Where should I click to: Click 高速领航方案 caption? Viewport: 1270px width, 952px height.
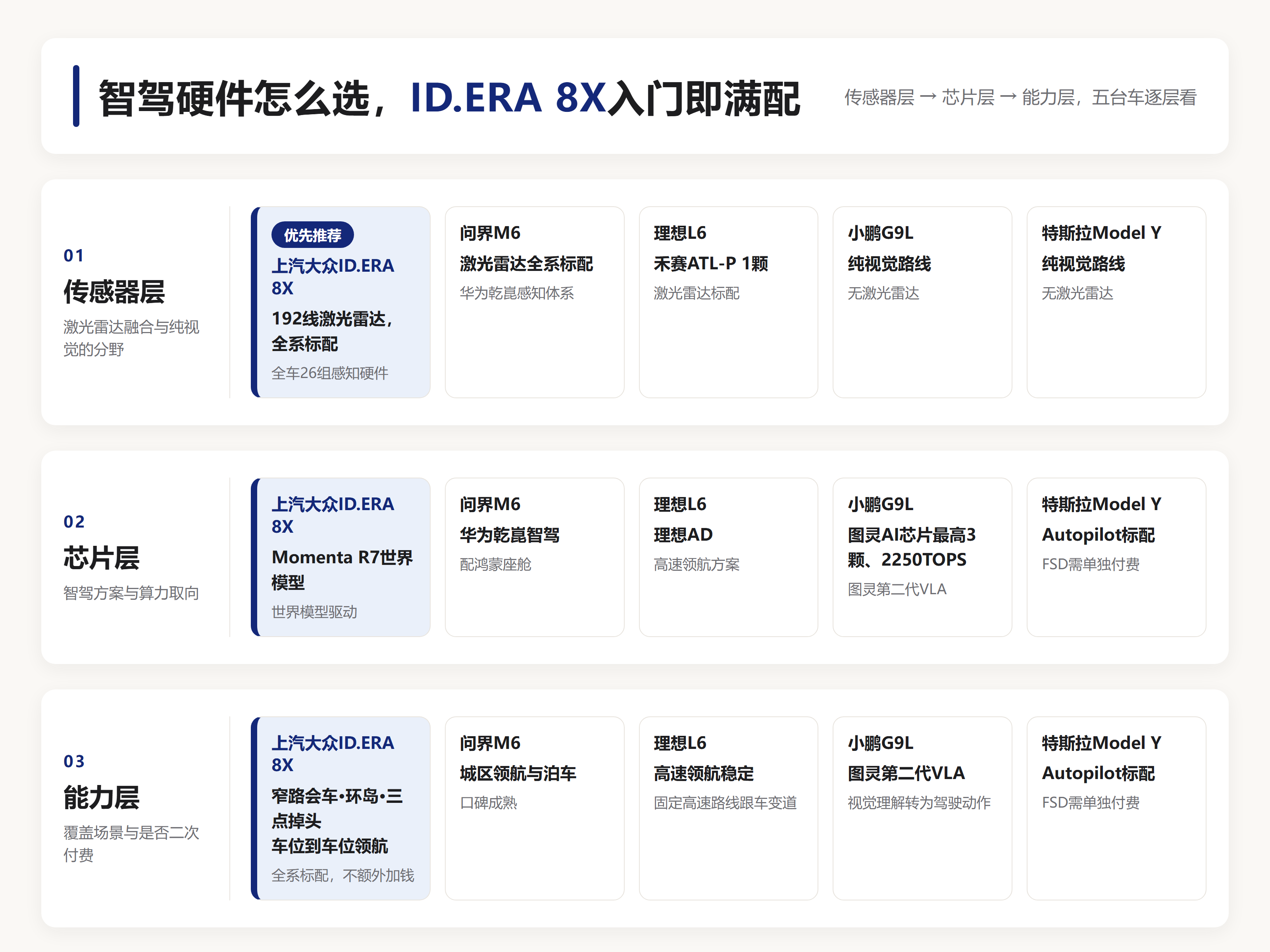(x=697, y=565)
